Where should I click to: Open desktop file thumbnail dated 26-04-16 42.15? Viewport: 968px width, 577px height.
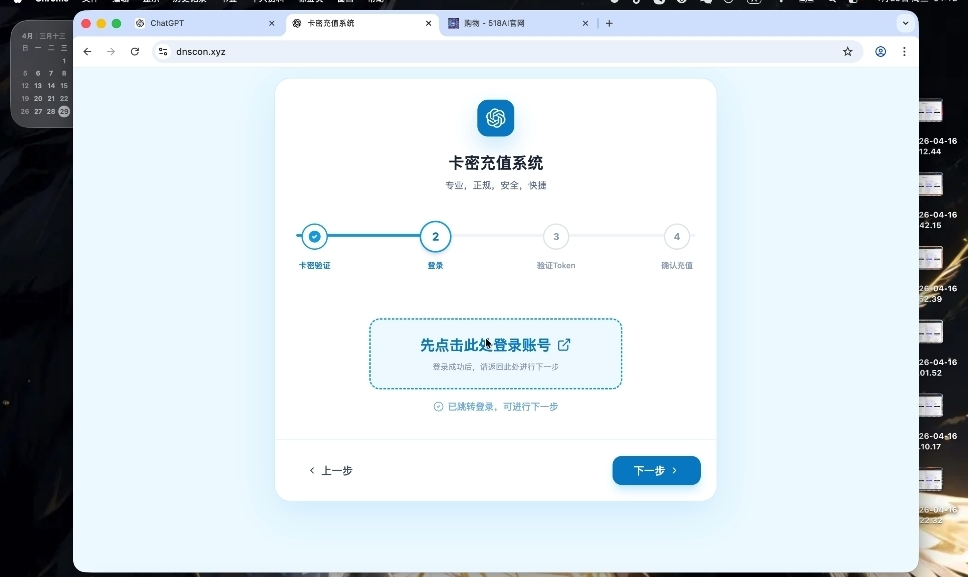(x=930, y=185)
